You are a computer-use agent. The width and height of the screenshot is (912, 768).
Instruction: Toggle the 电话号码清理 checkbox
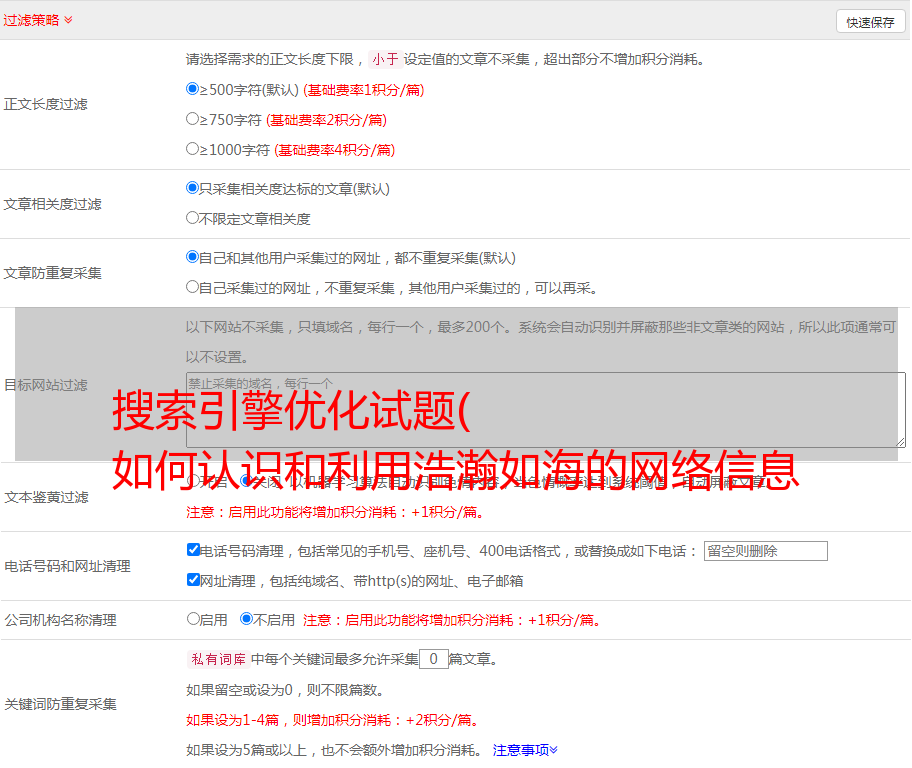[x=194, y=550]
